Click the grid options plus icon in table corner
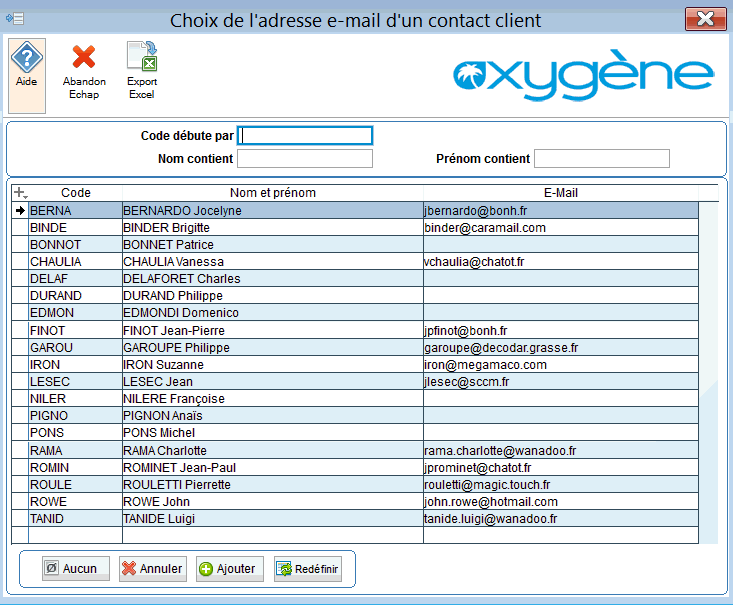 19,192
